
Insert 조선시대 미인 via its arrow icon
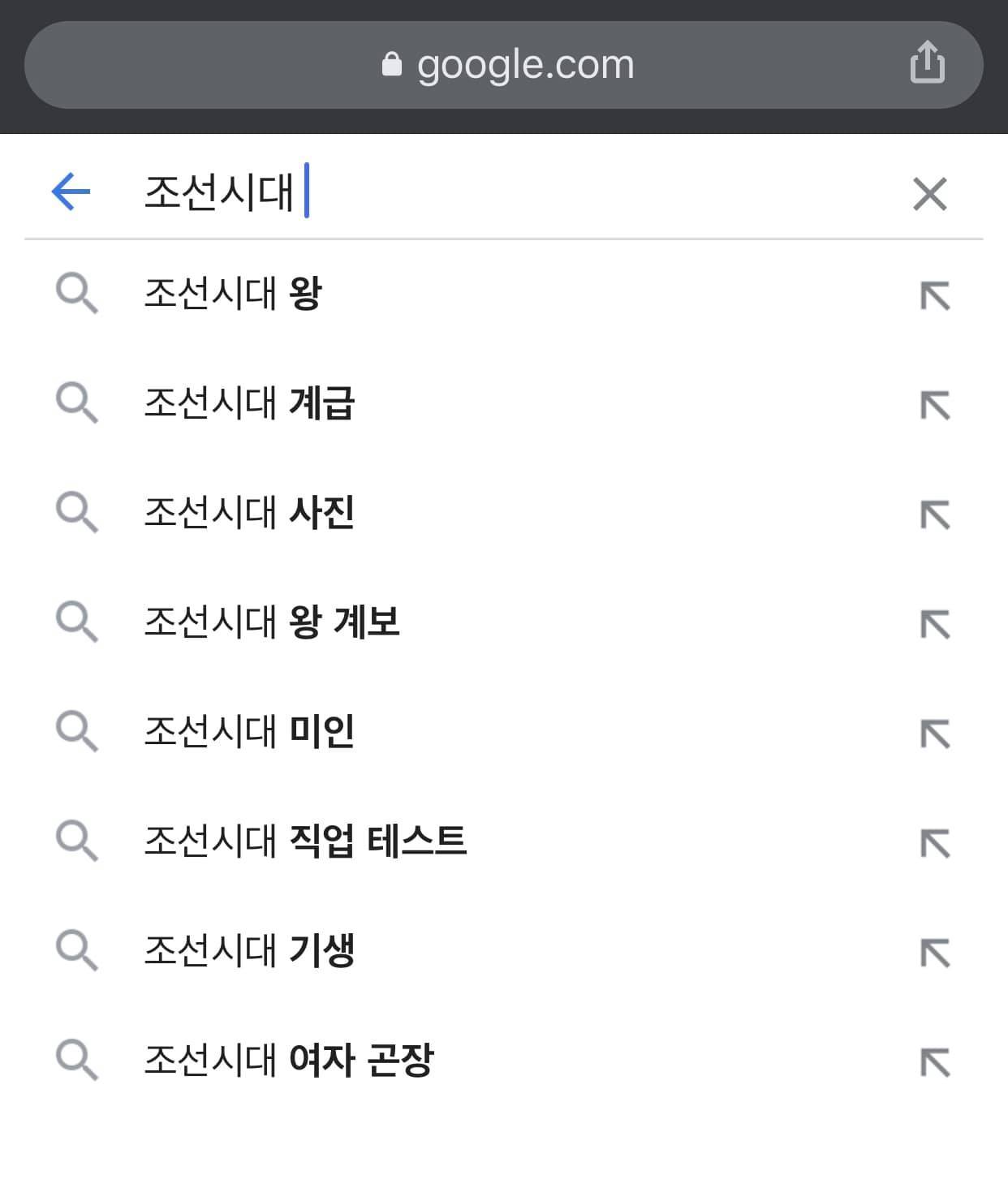(934, 734)
